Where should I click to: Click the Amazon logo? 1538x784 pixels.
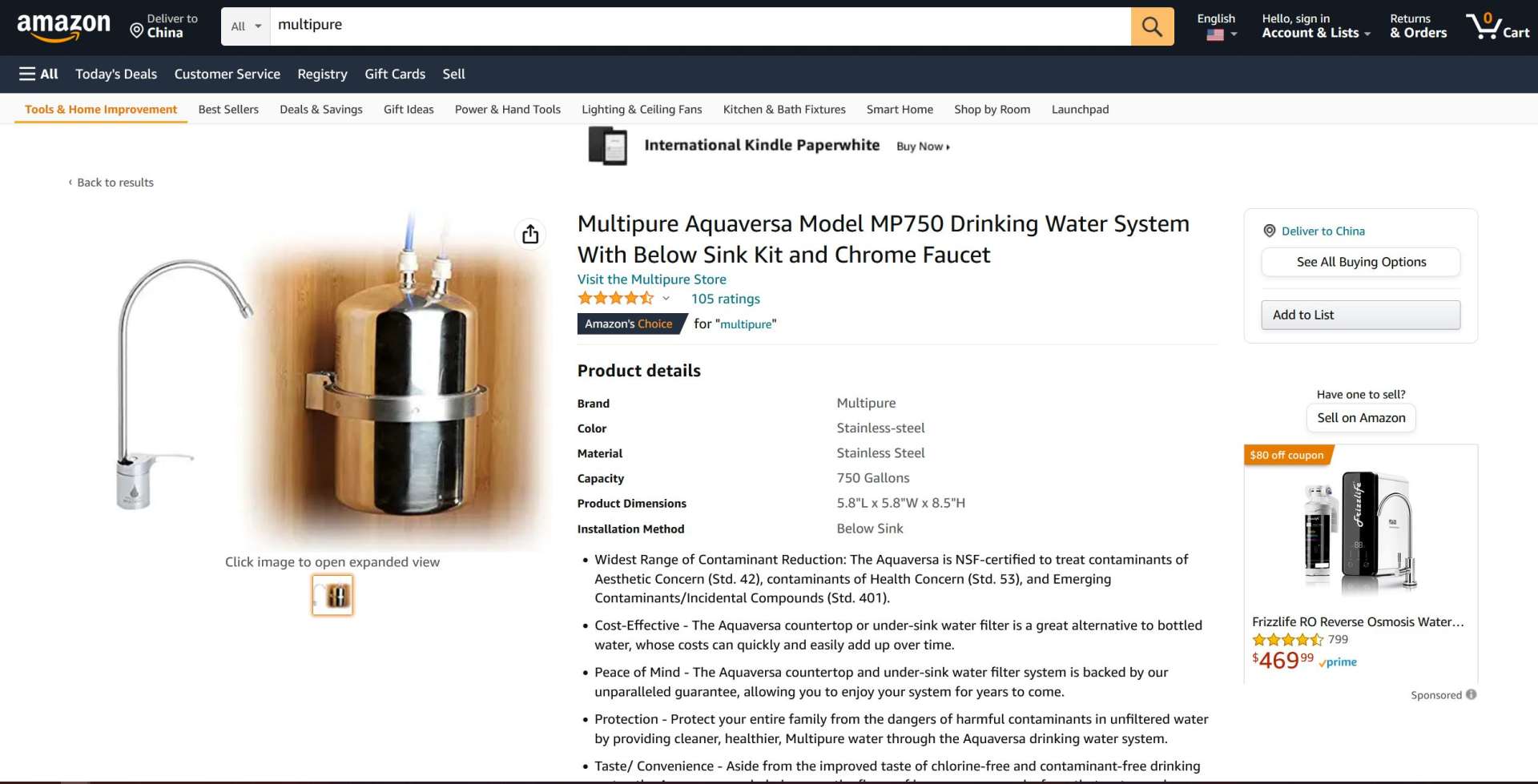click(x=63, y=27)
